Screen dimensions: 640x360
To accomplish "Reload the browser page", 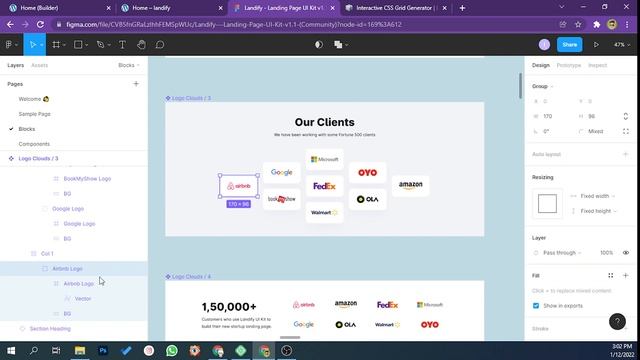I will point(40,24).
